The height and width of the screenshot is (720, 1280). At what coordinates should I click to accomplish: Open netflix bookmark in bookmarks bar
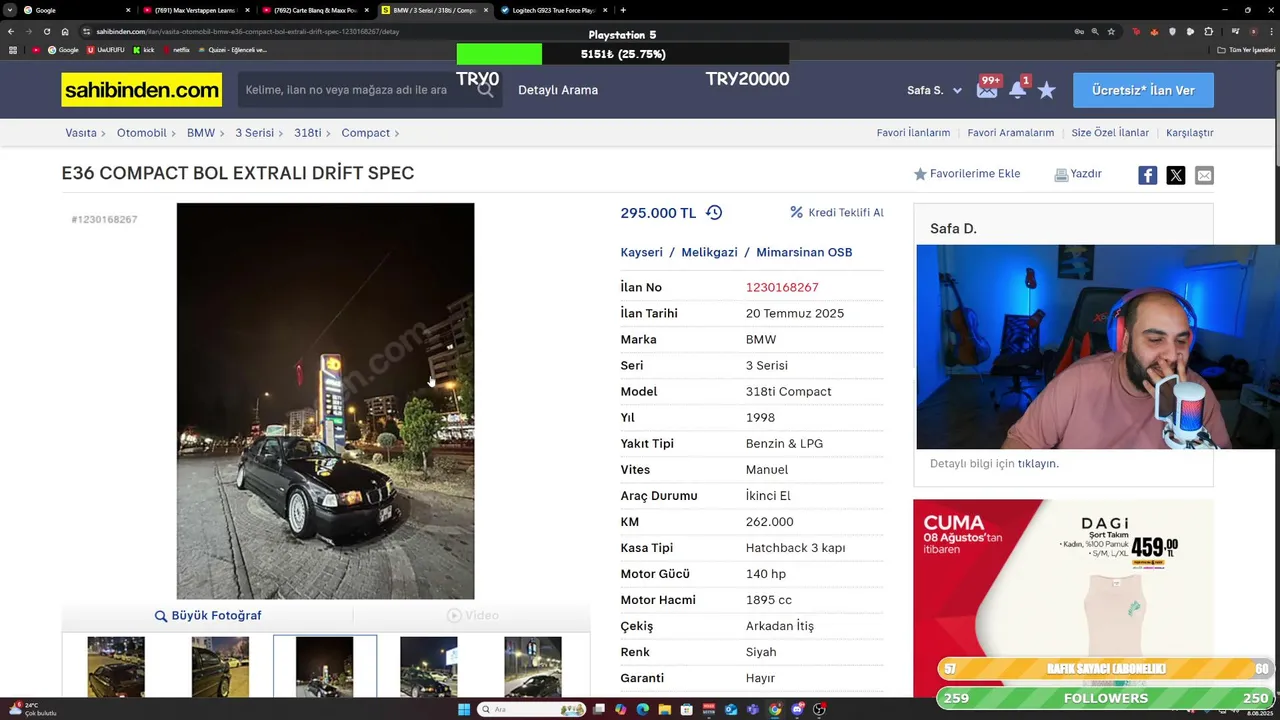coord(175,50)
